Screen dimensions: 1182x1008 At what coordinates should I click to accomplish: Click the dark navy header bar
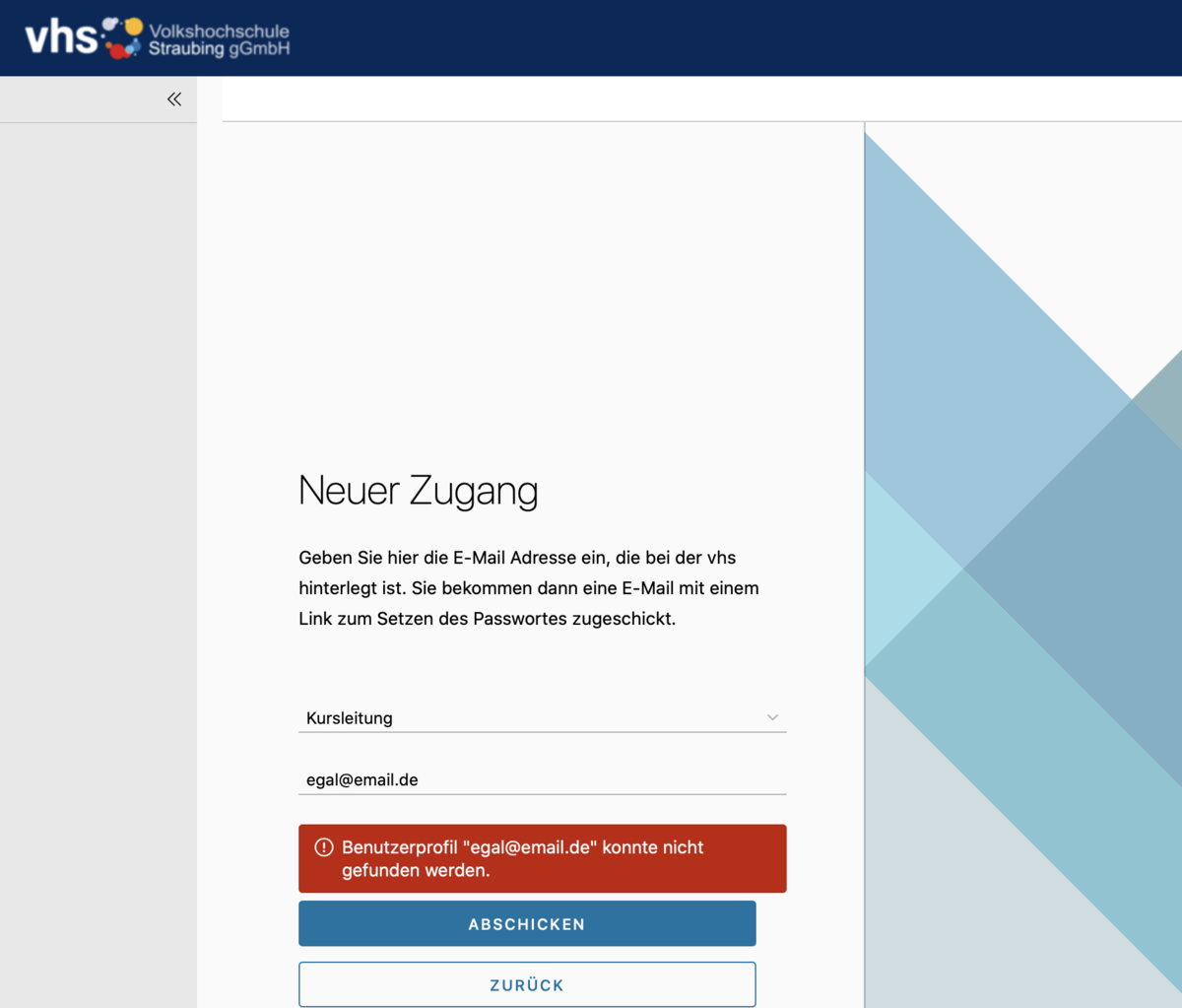pyautogui.click(x=689, y=37)
